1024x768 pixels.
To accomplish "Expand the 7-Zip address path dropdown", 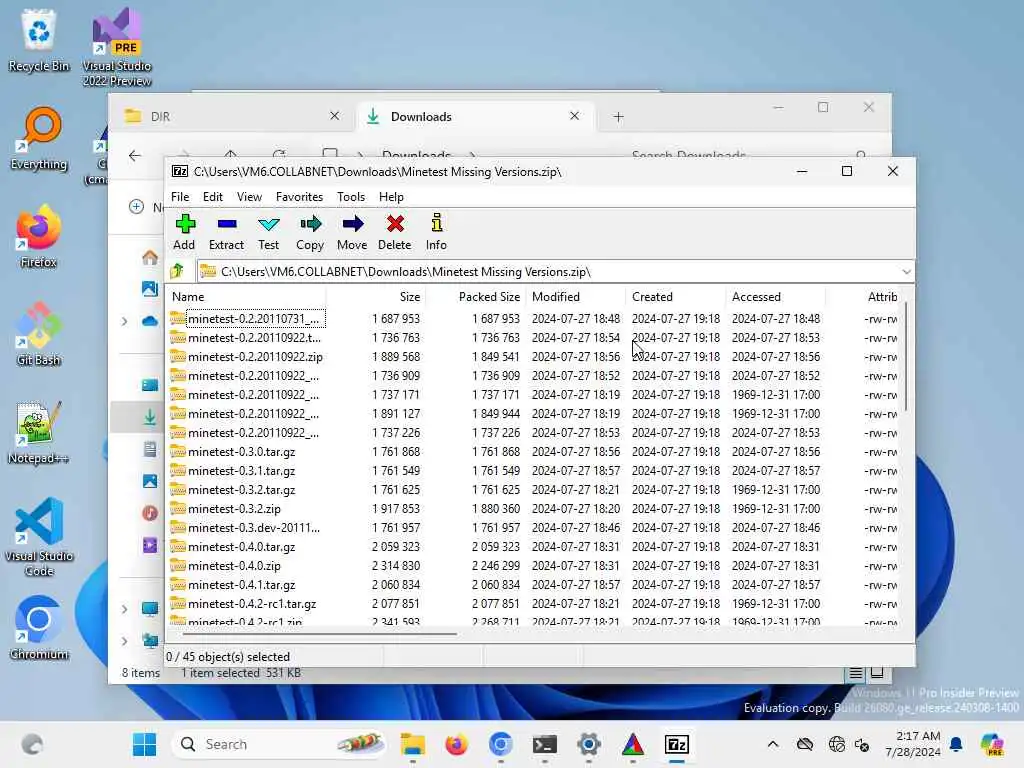I will [906, 272].
